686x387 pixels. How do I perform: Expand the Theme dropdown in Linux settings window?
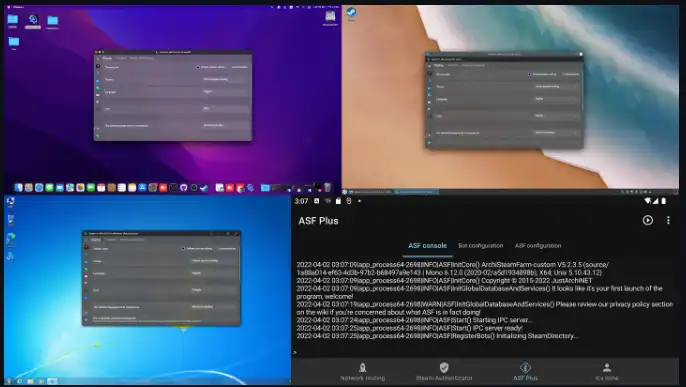[x=556, y=87]
